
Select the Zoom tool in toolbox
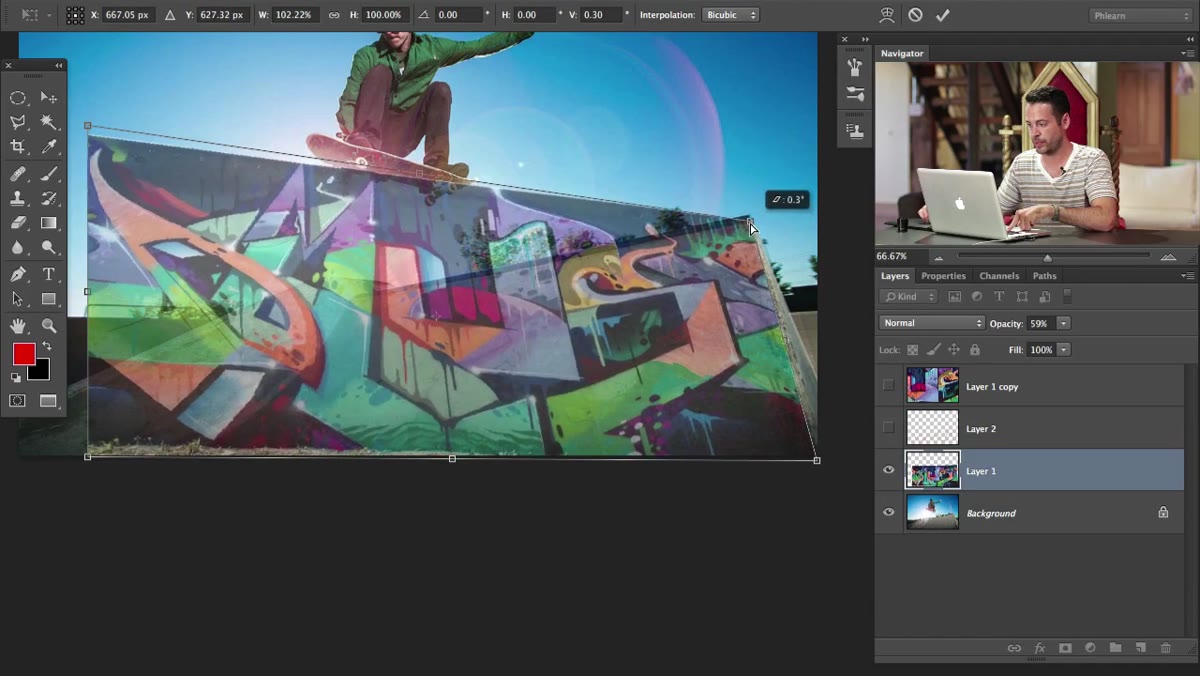[48, 326]
